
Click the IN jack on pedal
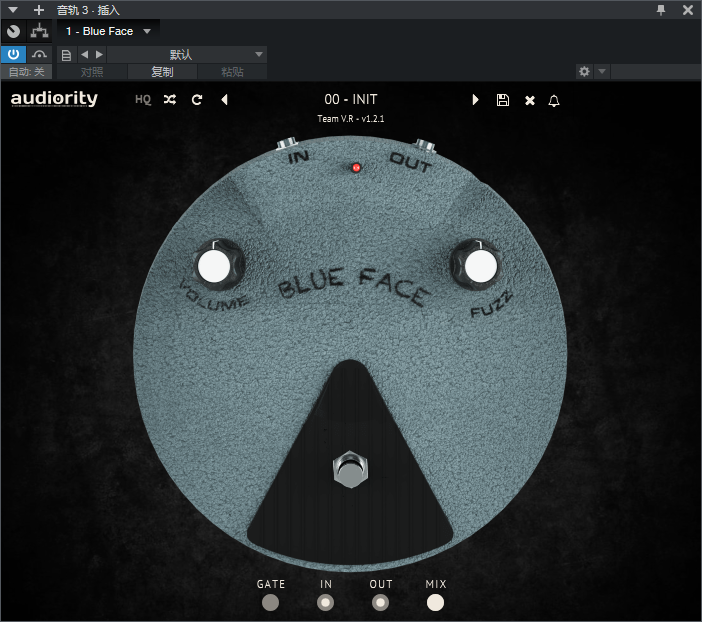coord(287,143)
